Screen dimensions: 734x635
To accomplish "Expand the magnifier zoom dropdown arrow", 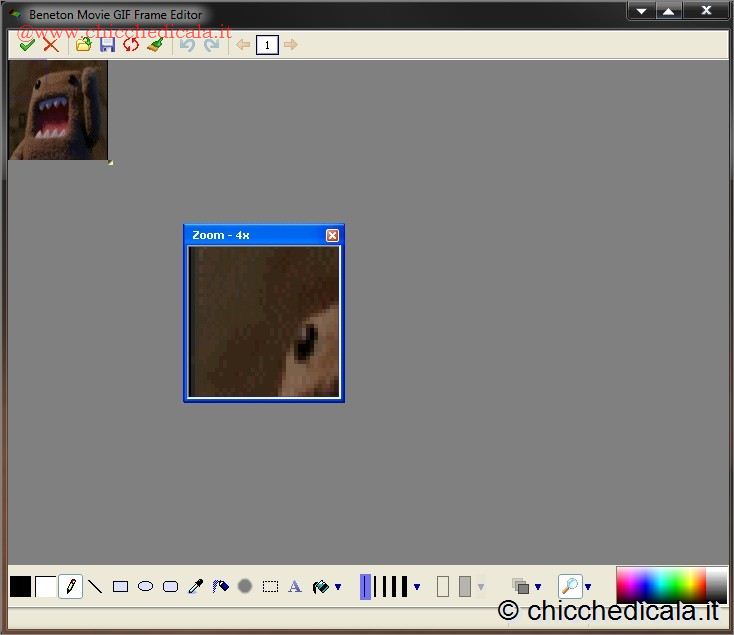I will (x=588, y=588).
